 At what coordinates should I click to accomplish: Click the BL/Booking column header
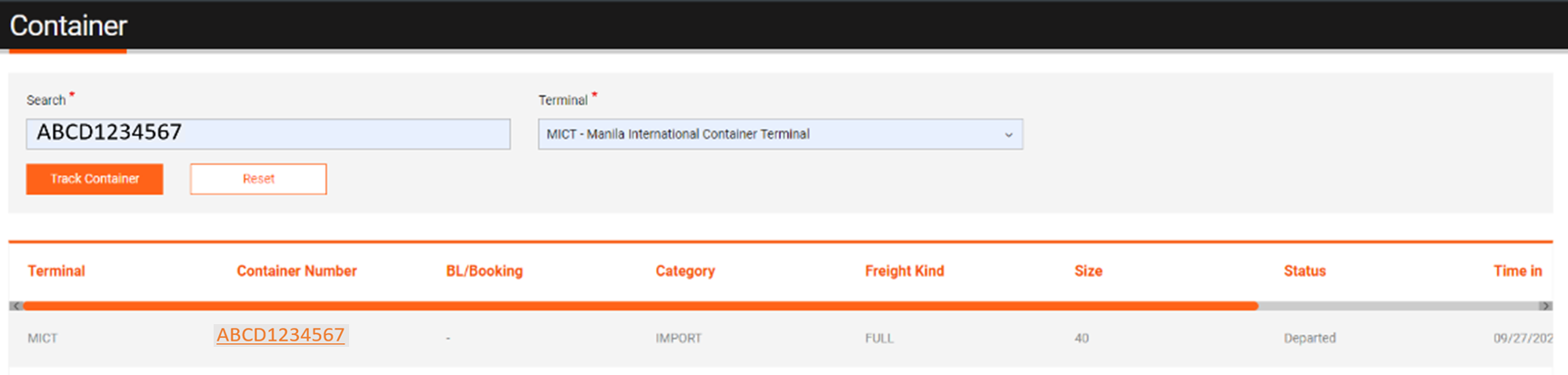[x=484, y=271]
